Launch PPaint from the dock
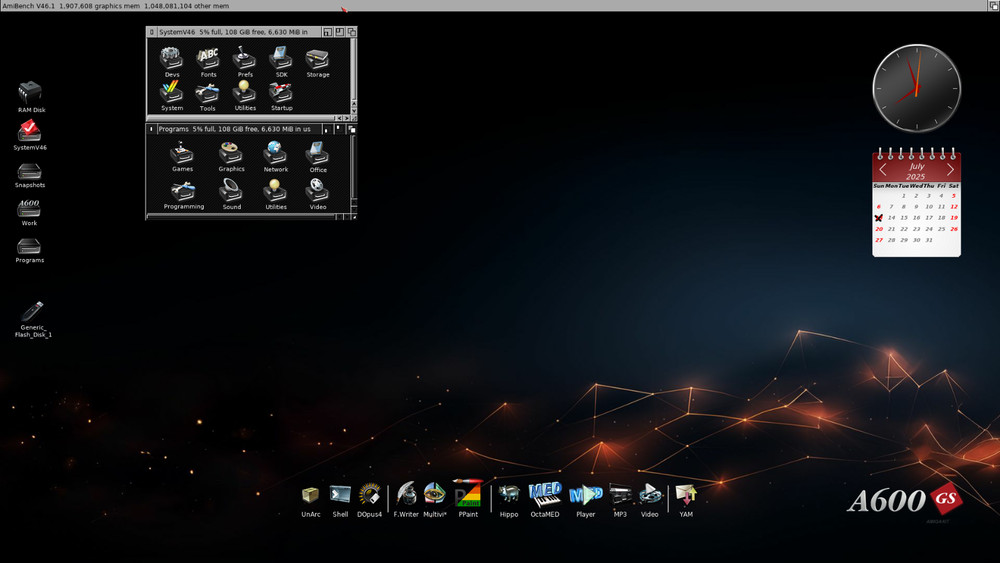Image resolution: width=1000 pixels, height=563 pixels. (x=467, y=494)
